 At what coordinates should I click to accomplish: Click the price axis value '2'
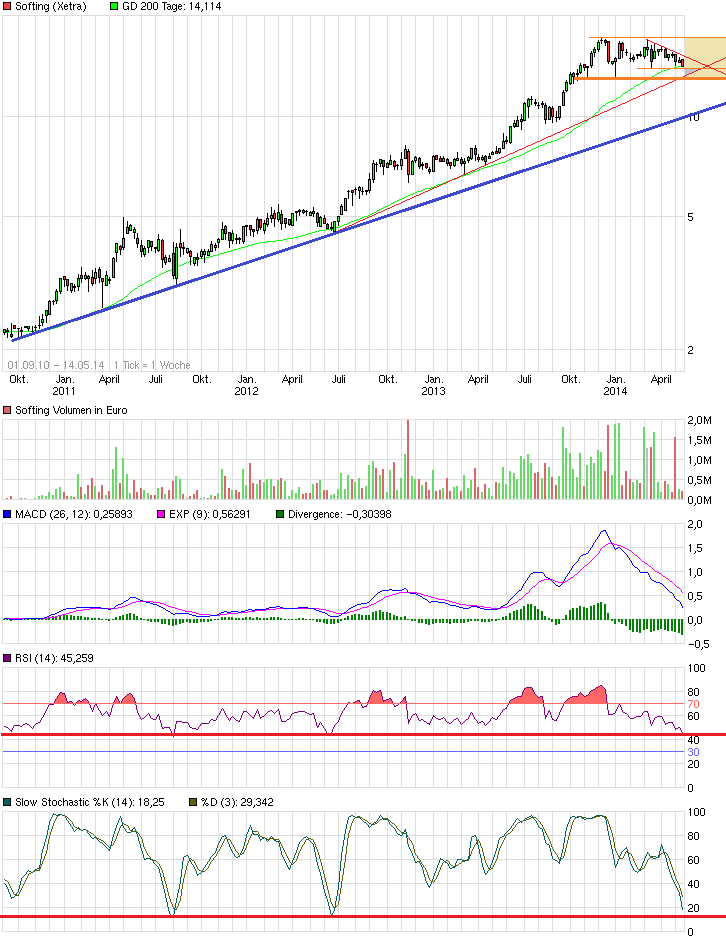point(691,350)
